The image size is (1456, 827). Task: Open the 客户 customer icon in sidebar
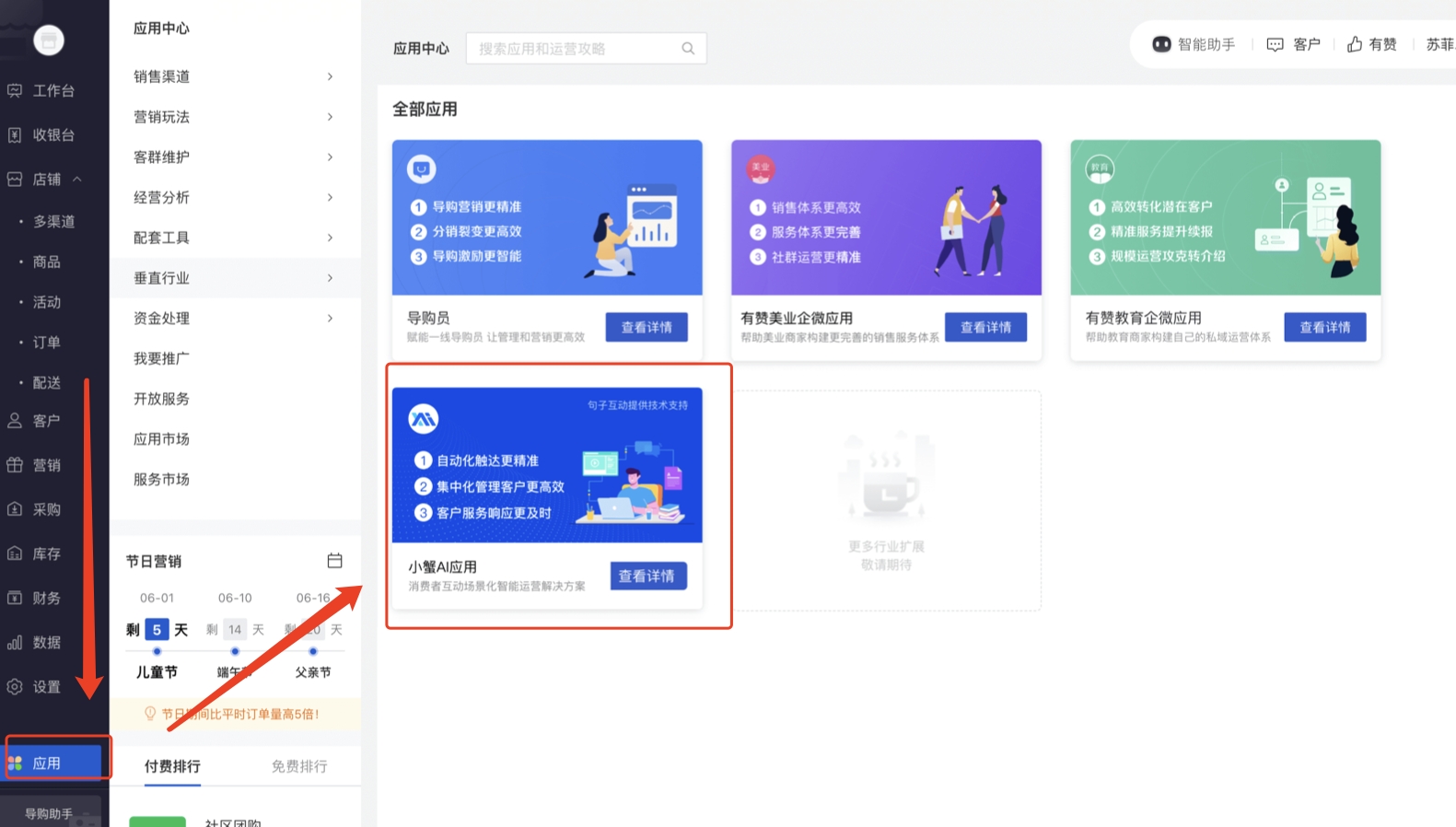(15, 421)
